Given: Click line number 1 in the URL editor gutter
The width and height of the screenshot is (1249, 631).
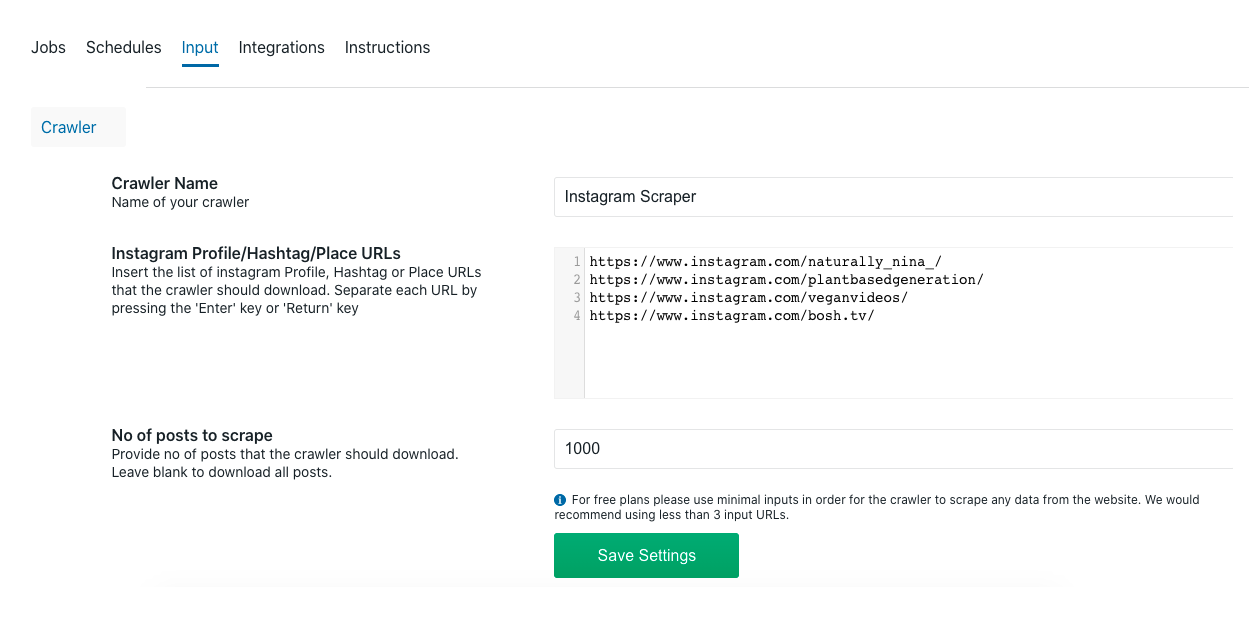Looking at the screenshot, I should (x=576, y=262).
